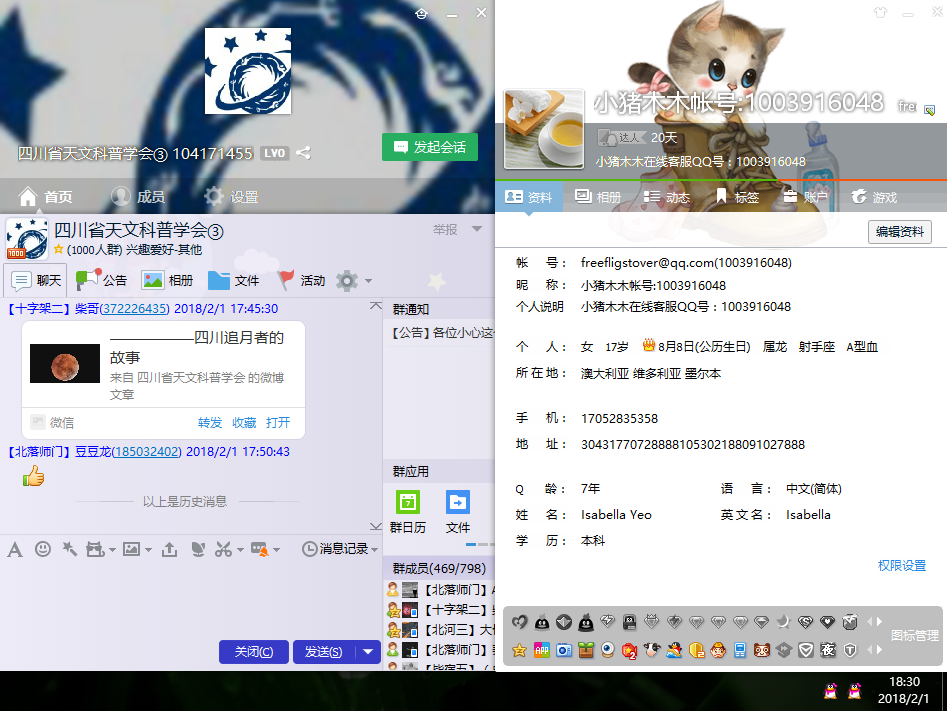The image size is (947, 711).
Task: Click 图标管理 link in icon tray
Action: coord(914,635)
